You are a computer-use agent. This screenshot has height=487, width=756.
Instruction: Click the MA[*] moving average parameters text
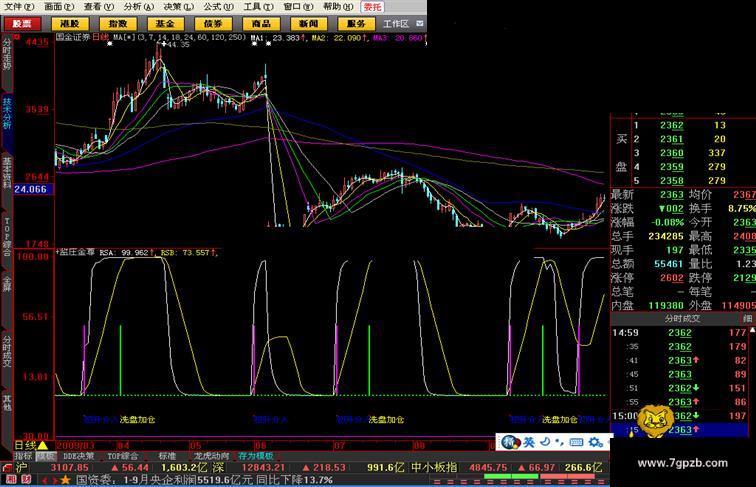179,37
